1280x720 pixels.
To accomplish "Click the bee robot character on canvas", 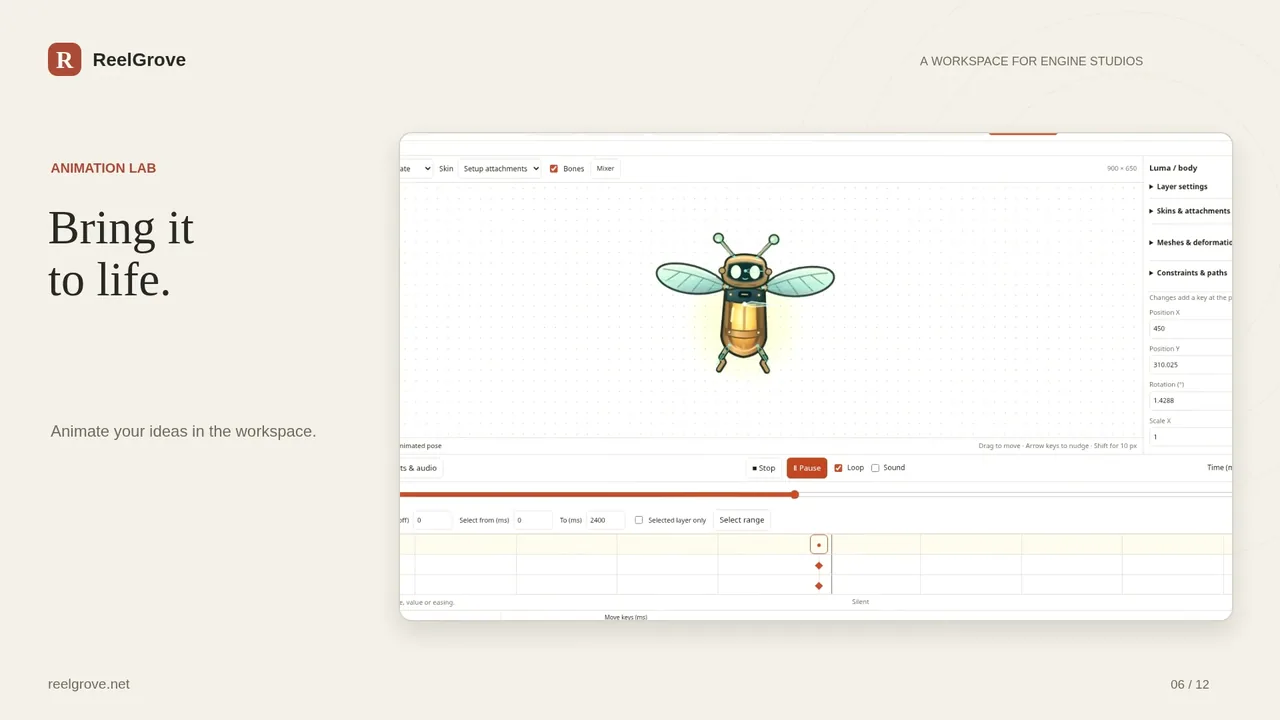I will tap(745, 303).
